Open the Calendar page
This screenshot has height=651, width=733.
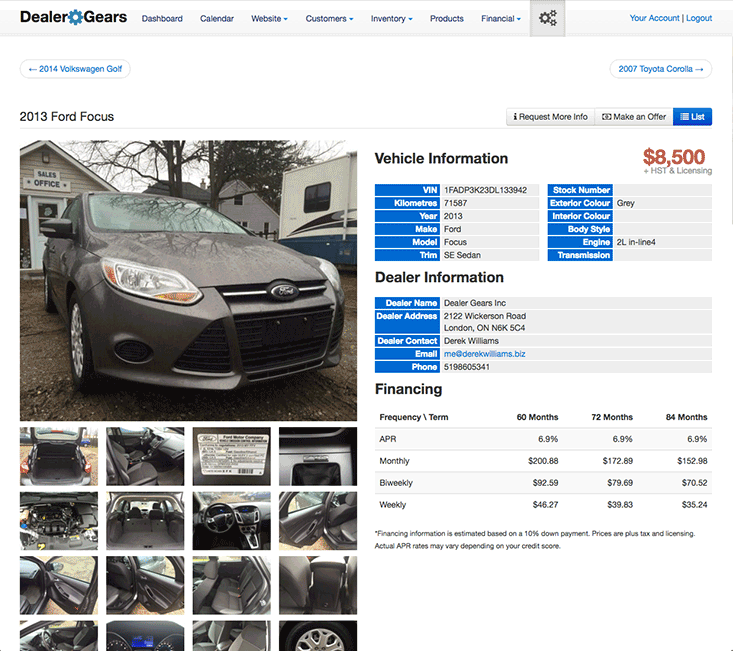point(217,19)
